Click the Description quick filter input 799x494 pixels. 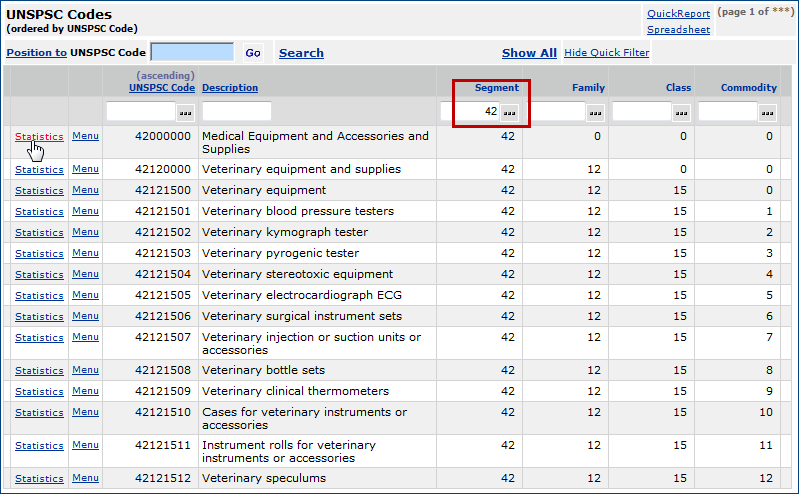click(236, 111)
